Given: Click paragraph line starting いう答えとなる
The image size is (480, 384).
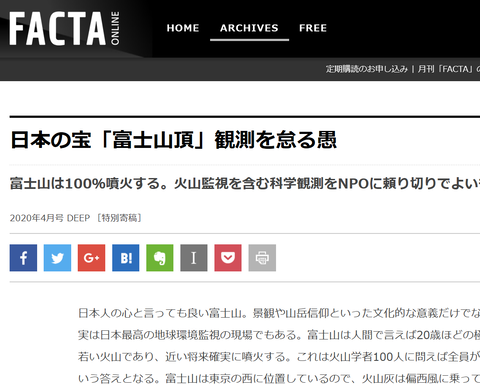Looking at the screenshot, I should point(279,378).
